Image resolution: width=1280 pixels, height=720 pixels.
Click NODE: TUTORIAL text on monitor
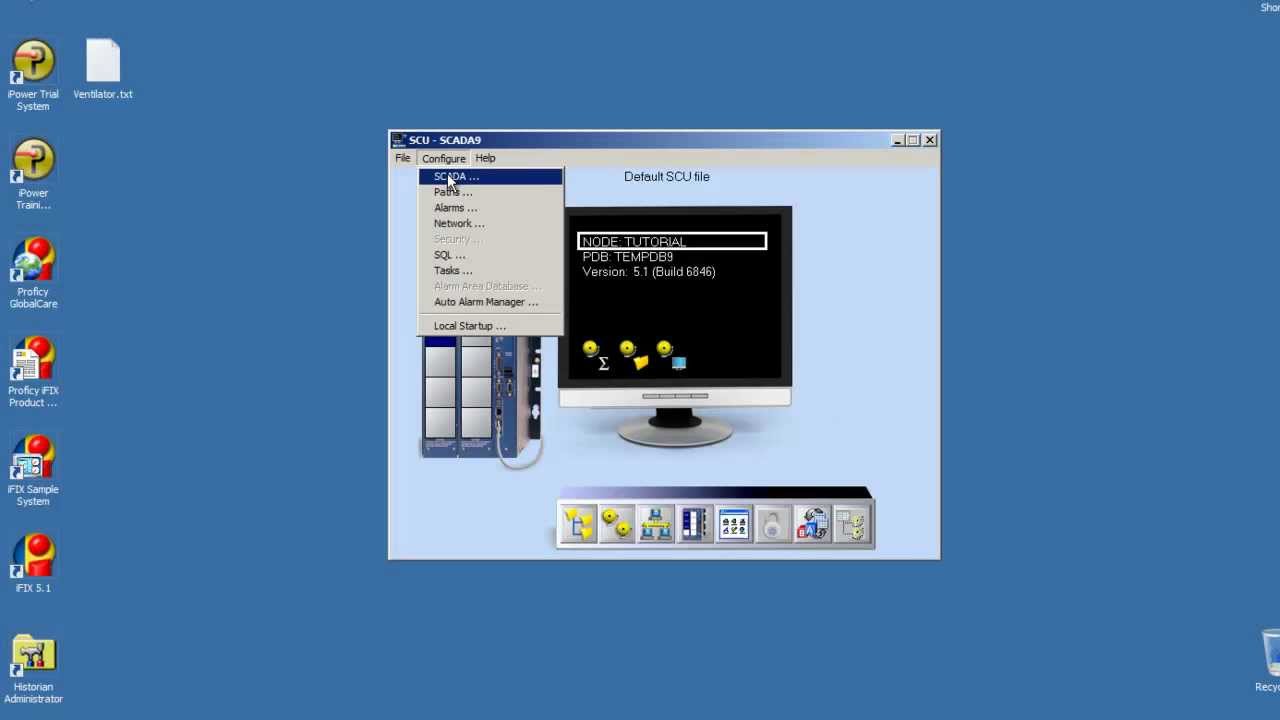(634, 242)
